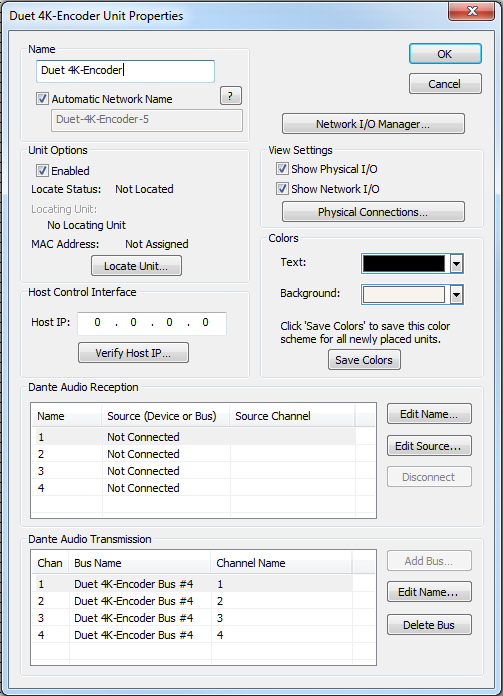Select reception row 1 Not Connected
Viewport: 503px width, 696px height.
[196, 437]
